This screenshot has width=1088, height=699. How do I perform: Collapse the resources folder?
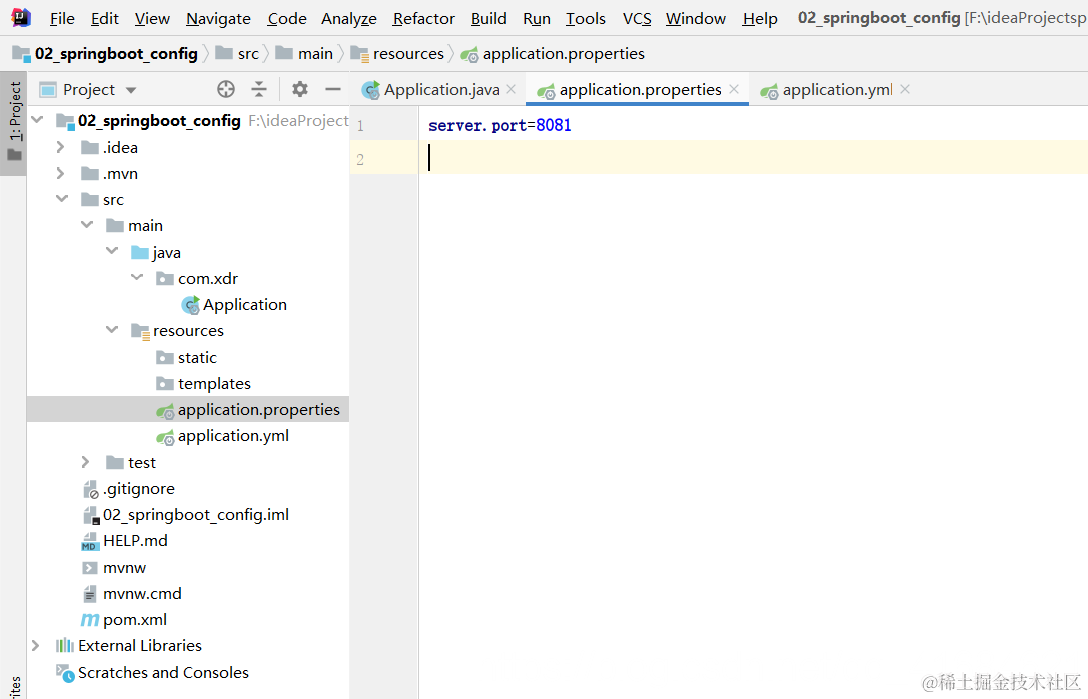(112, 329)
